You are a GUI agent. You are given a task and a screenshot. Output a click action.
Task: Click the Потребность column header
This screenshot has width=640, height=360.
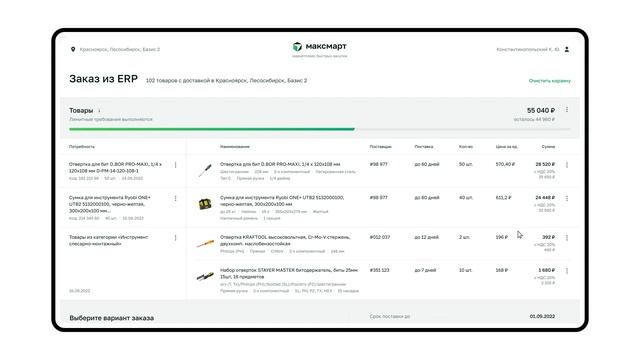(82, 147)
